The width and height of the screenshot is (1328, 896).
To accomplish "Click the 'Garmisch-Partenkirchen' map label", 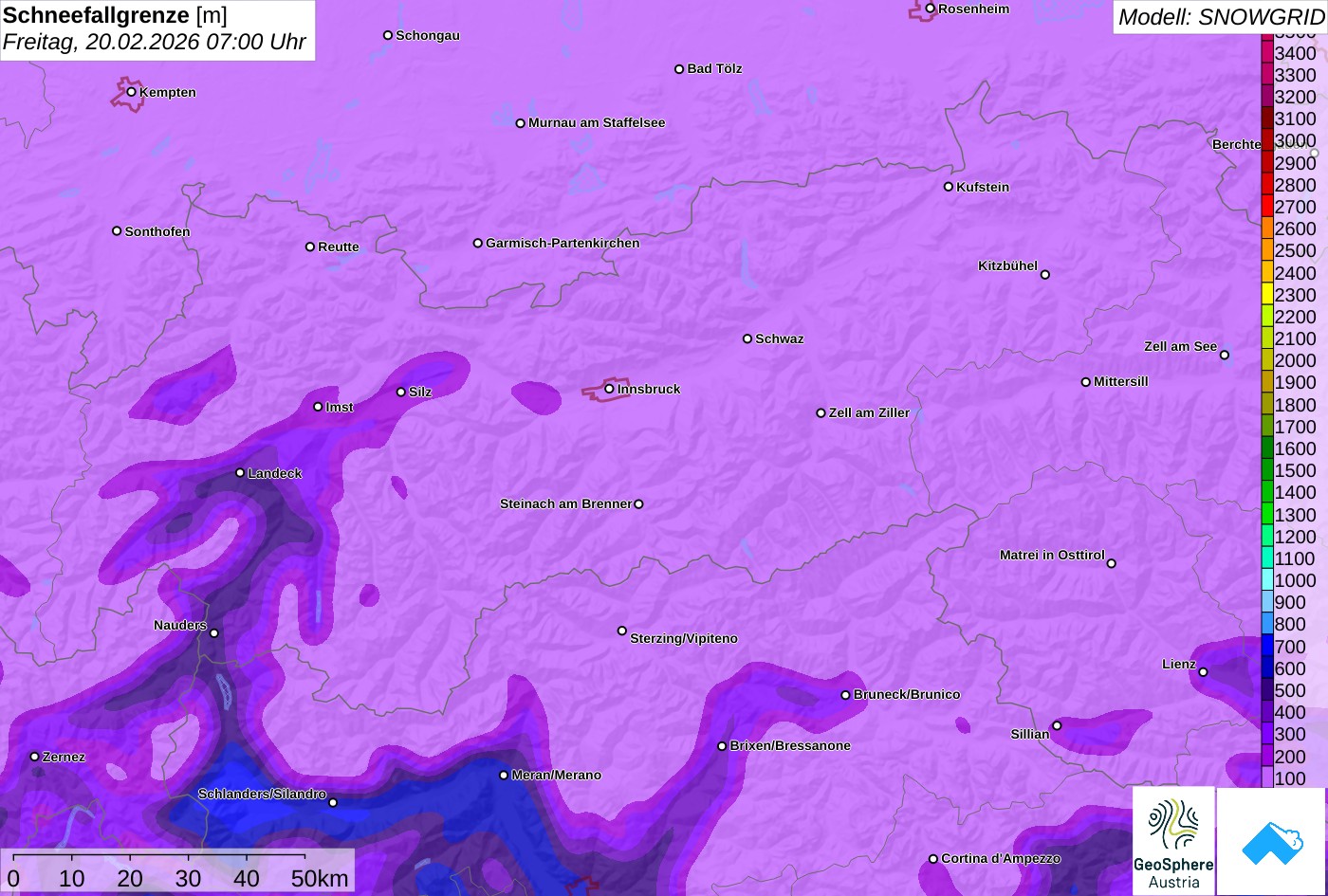I will (563, 243).
